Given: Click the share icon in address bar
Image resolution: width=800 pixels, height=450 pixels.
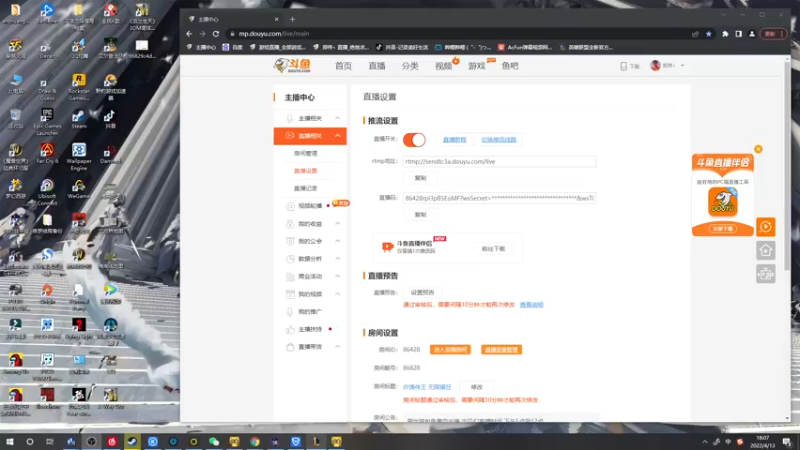Looking at the screenshot, I should [x=695, y=34].
